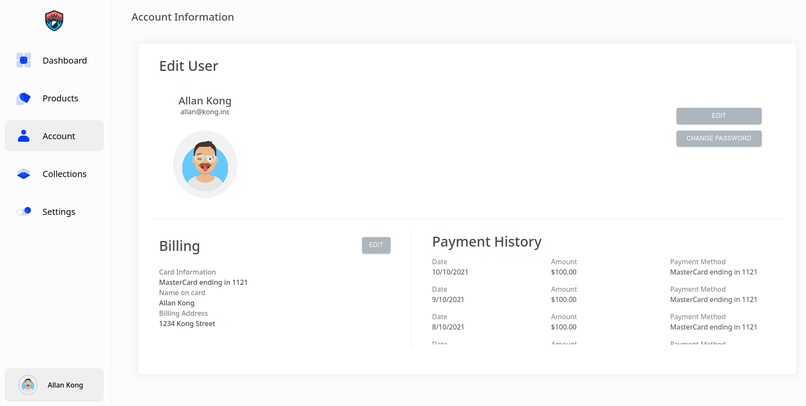Screen dimensions: 806x406
Task: Click the 1234 Kong Street address
Action: coord(187,323)
